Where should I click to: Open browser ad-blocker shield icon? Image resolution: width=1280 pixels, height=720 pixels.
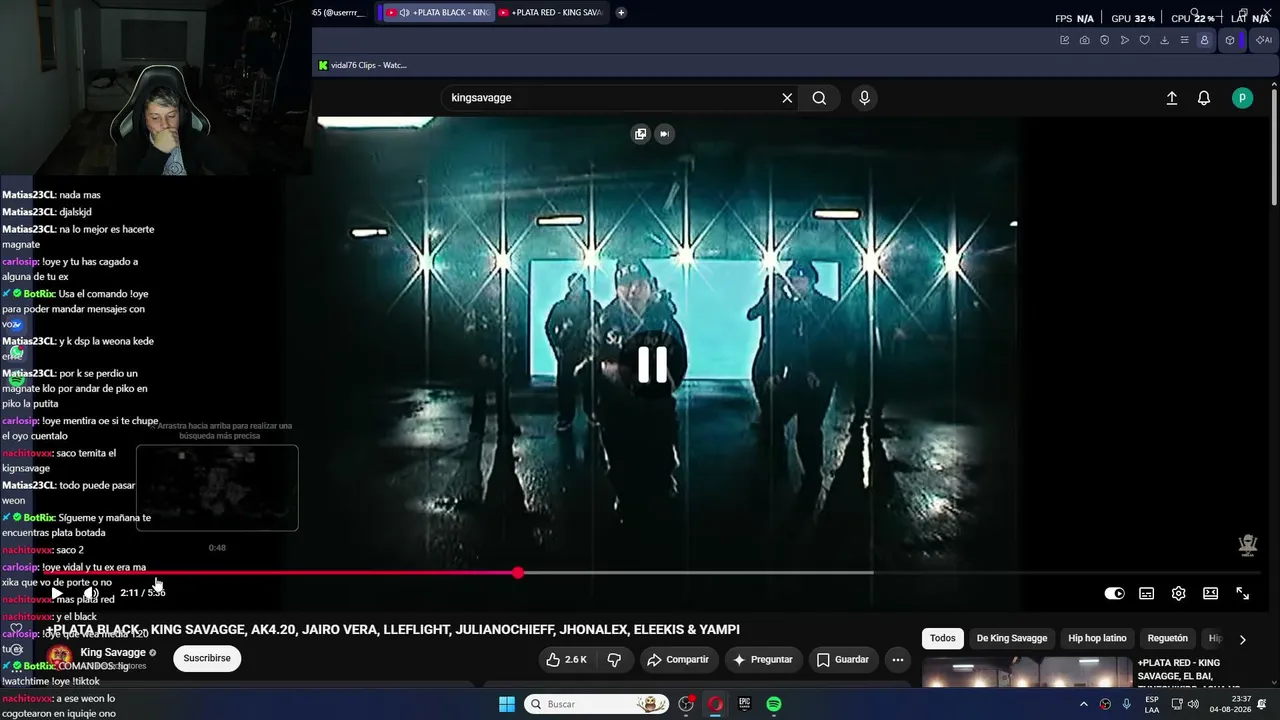coord(1104,40)
